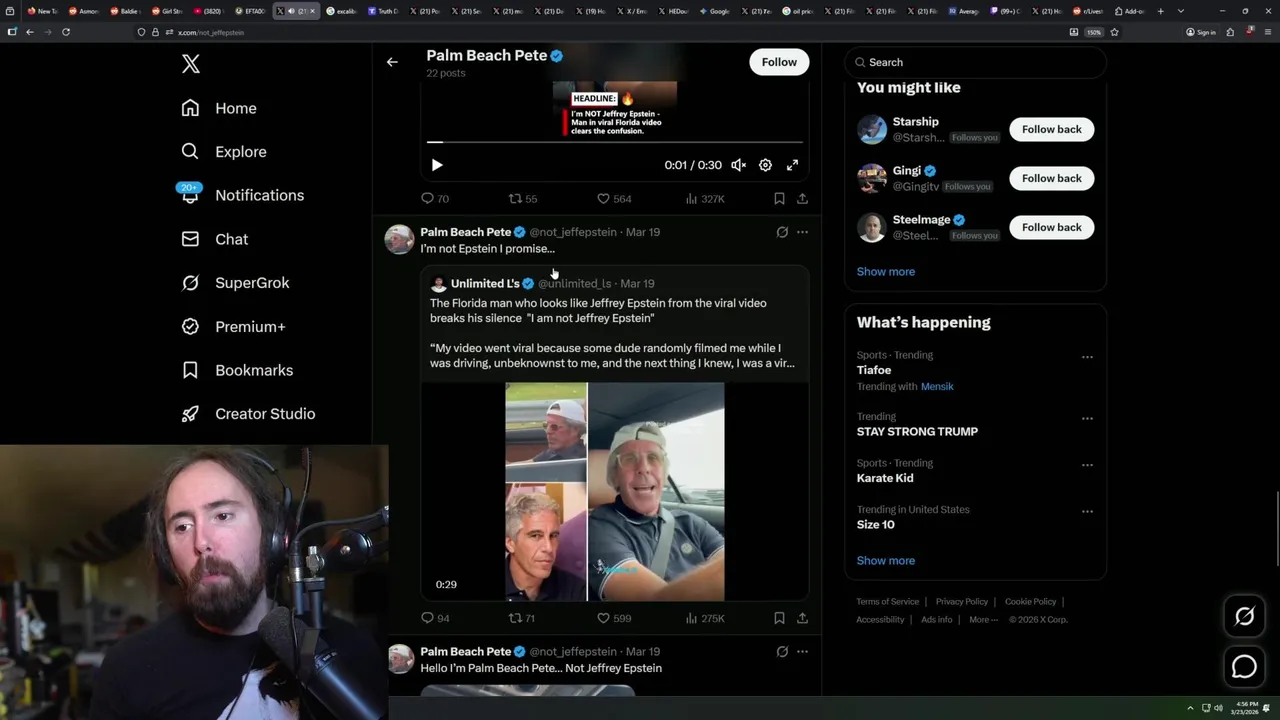Screen dimensions: 1280x720
Task: Repost the post with 71 reposts
Action: click(523, 619)
